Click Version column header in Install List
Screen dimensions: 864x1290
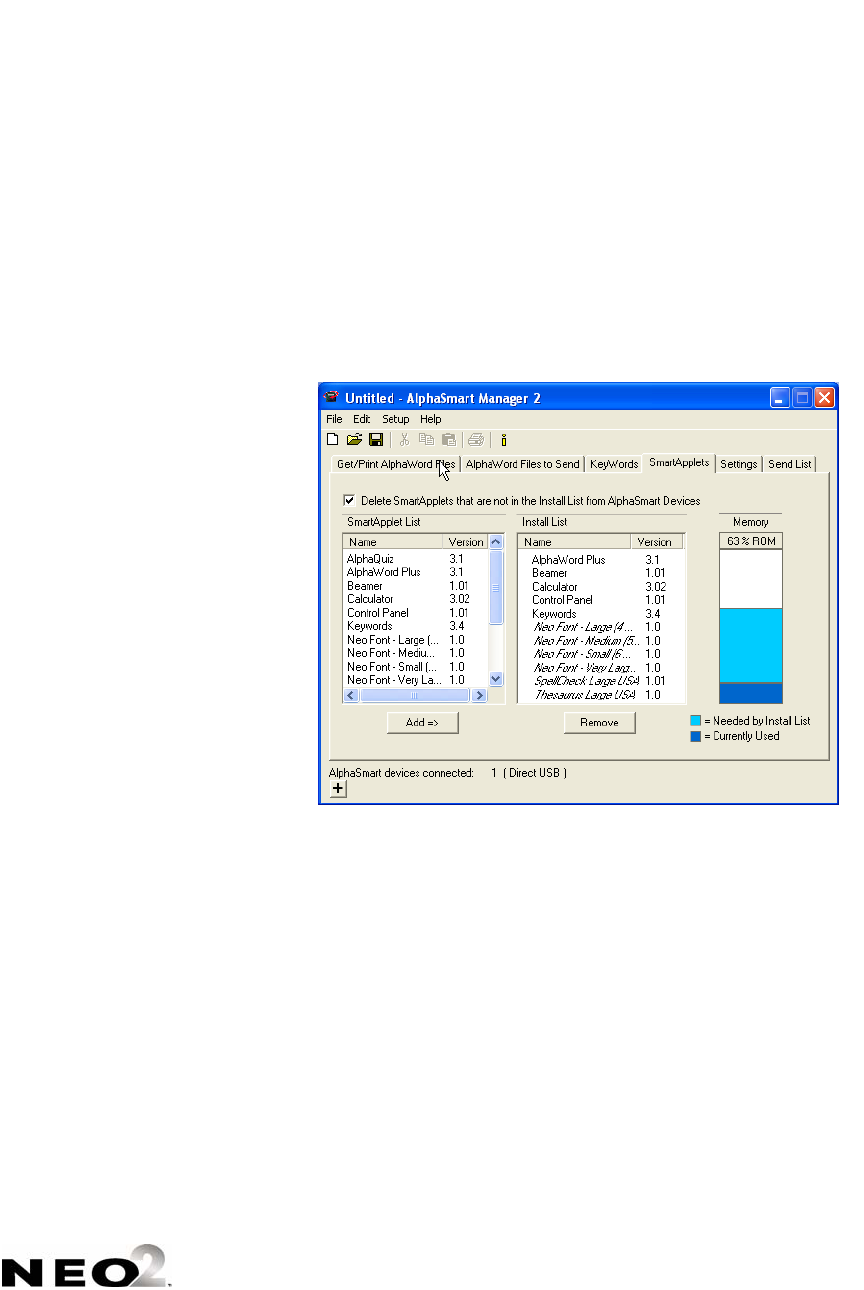click(658, 541)
